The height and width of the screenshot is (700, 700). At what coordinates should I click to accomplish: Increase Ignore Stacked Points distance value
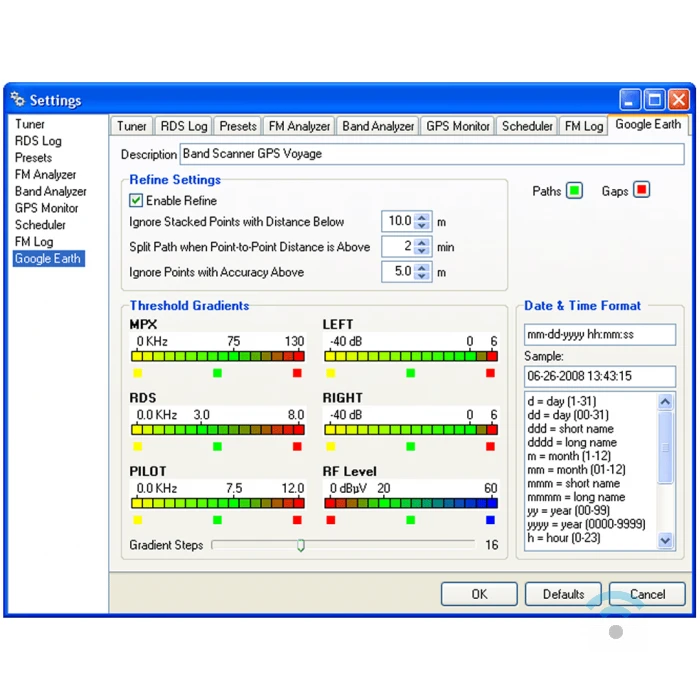point(422,217)
